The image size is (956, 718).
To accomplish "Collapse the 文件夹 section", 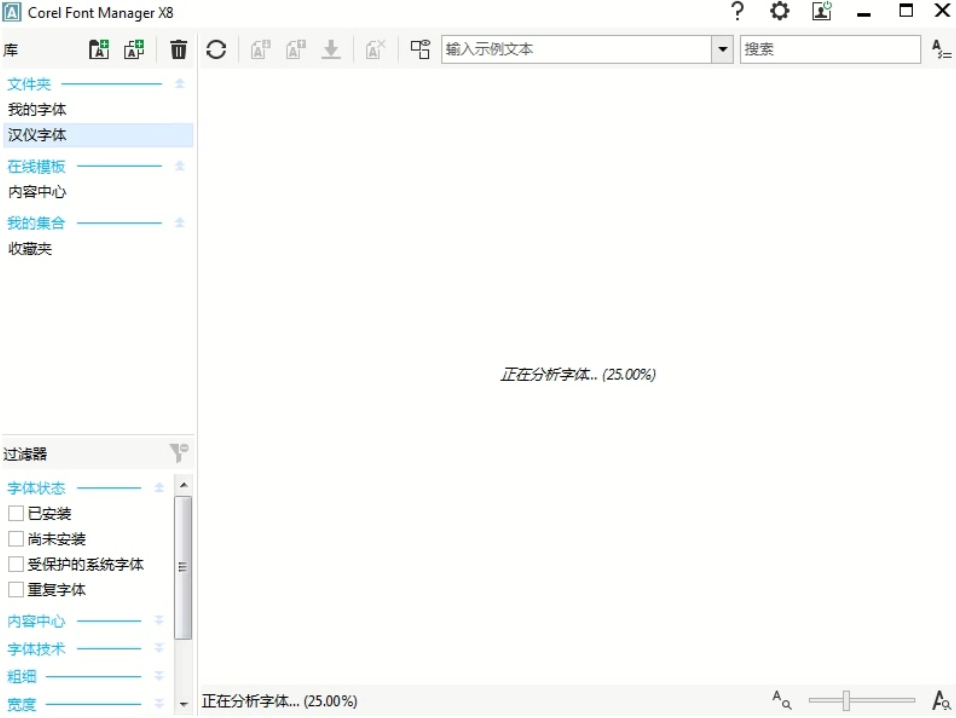I will click(180, 84).
